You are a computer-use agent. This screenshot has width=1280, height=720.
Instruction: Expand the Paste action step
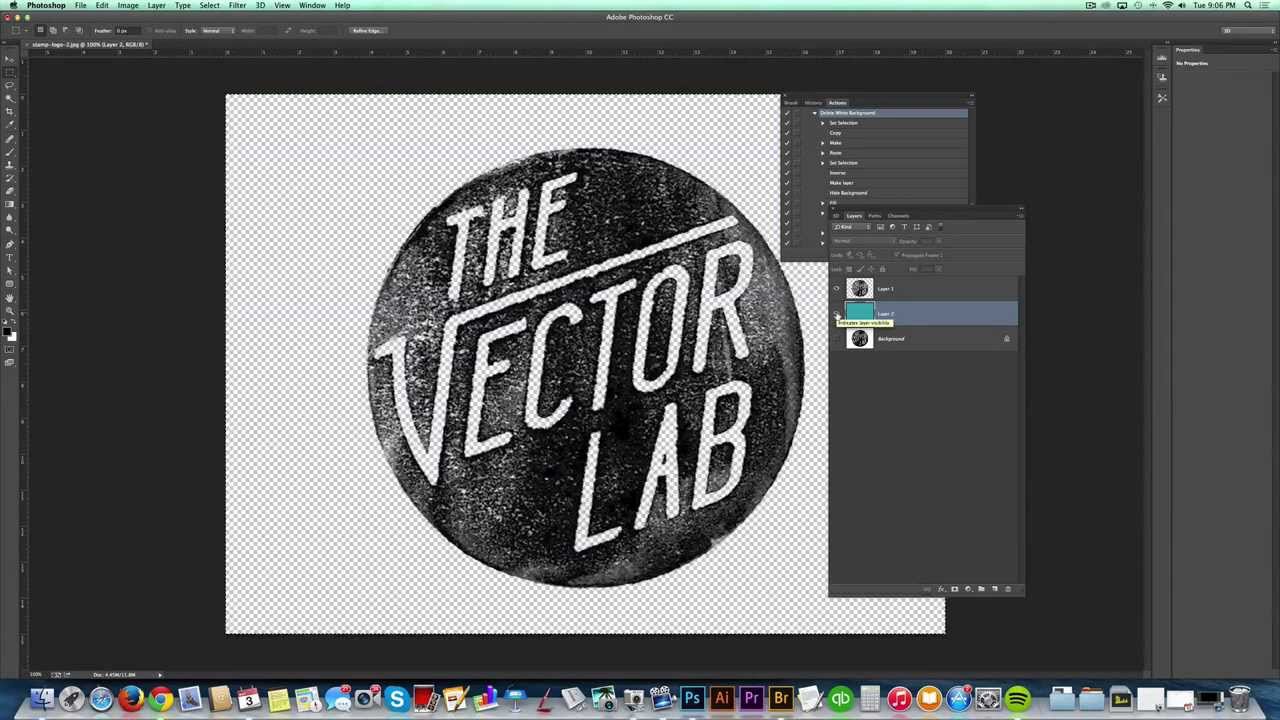(x=822, y=153)
